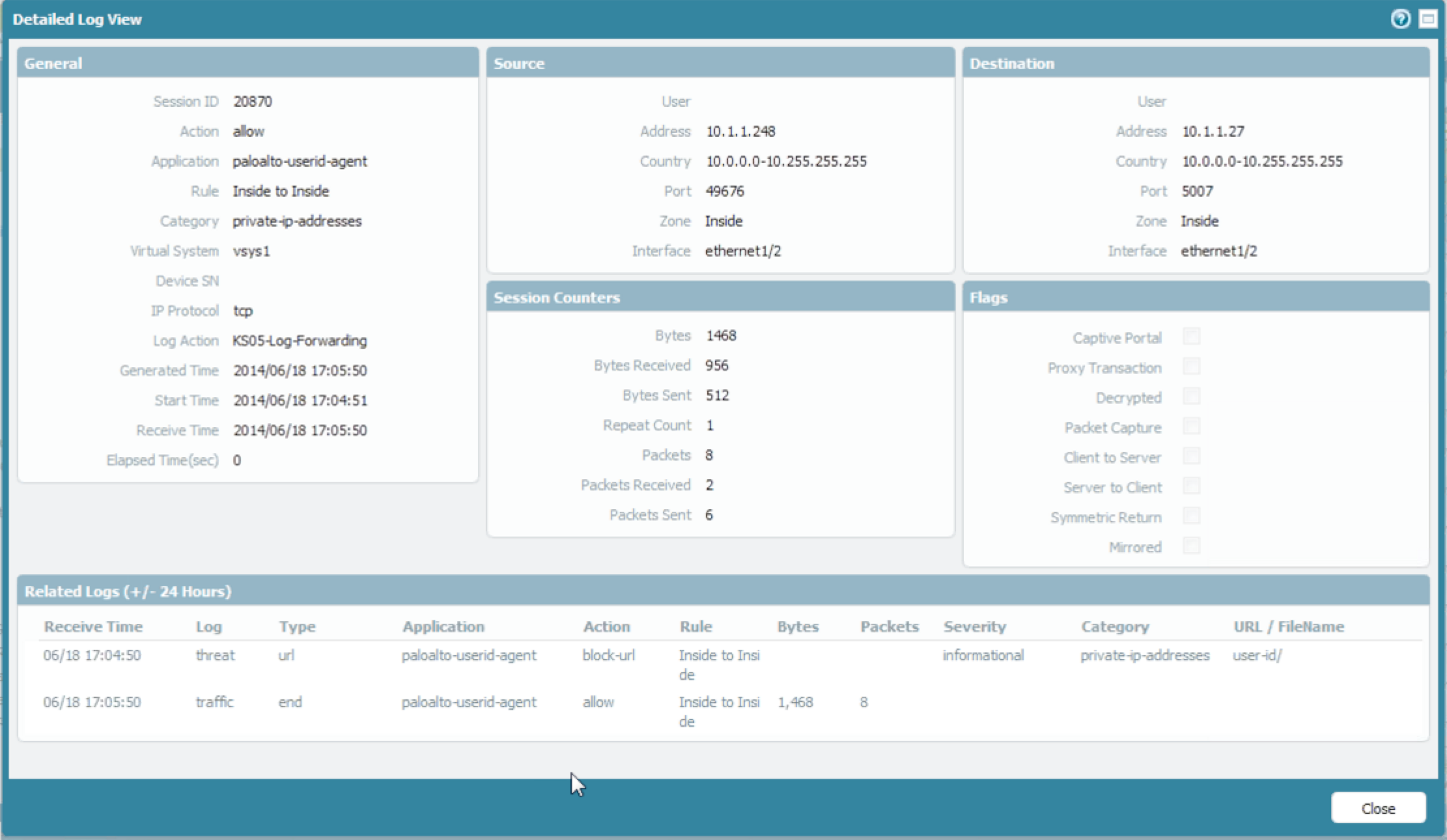The width and height of the screenshot is (1447, 840).
Task: Click virtual system value vsys1
Action: coord(251,251)
